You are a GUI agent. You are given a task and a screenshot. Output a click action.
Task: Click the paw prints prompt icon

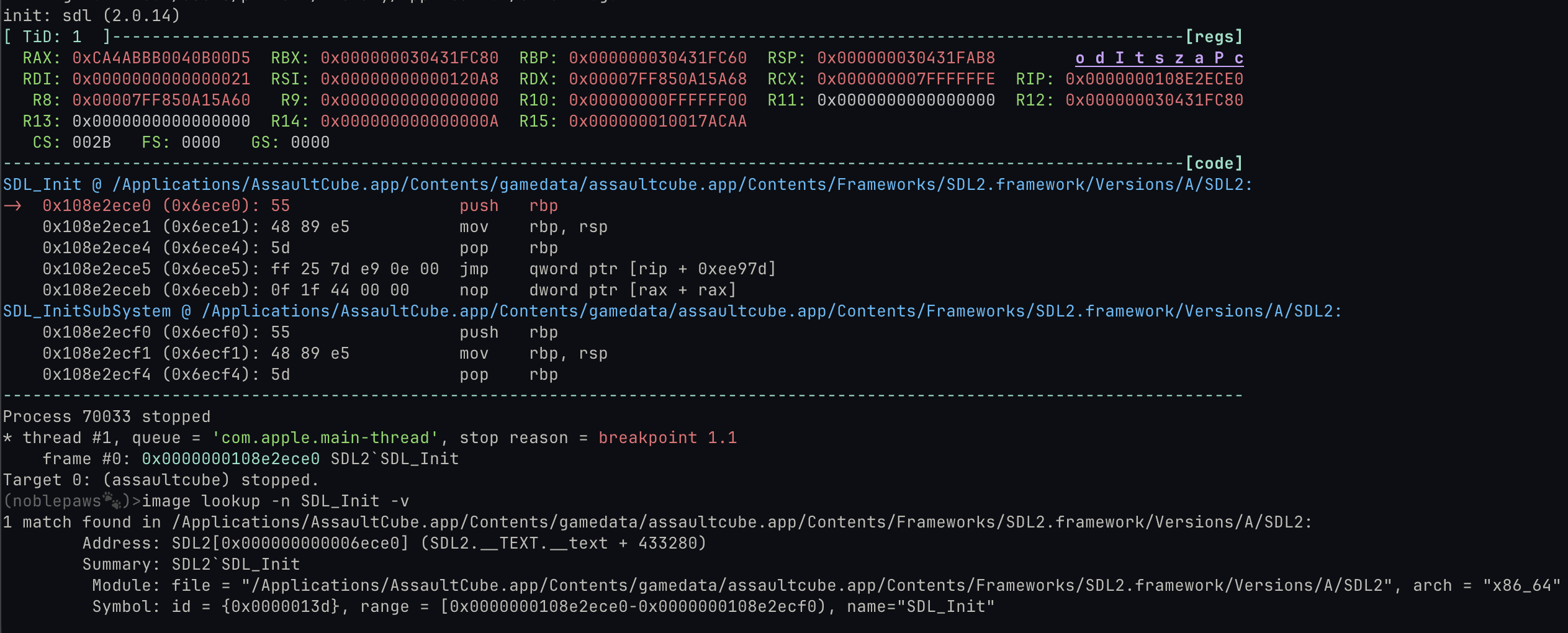112,500
